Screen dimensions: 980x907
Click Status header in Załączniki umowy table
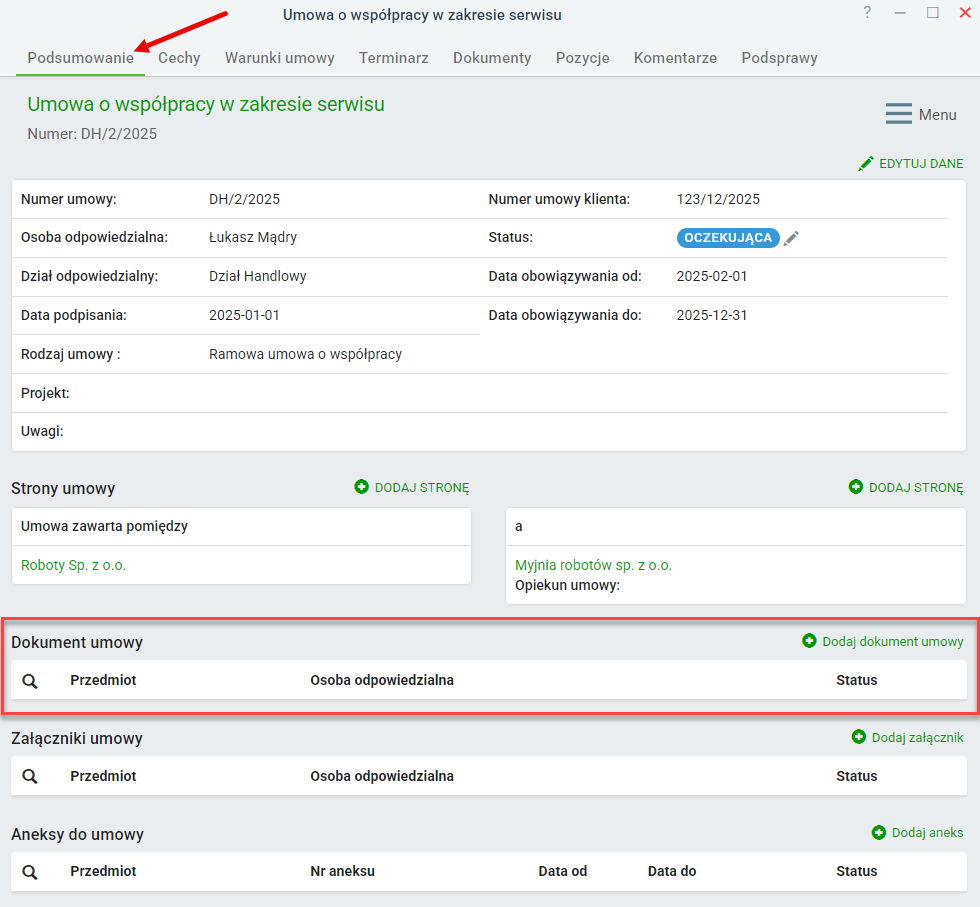[857, 776]
